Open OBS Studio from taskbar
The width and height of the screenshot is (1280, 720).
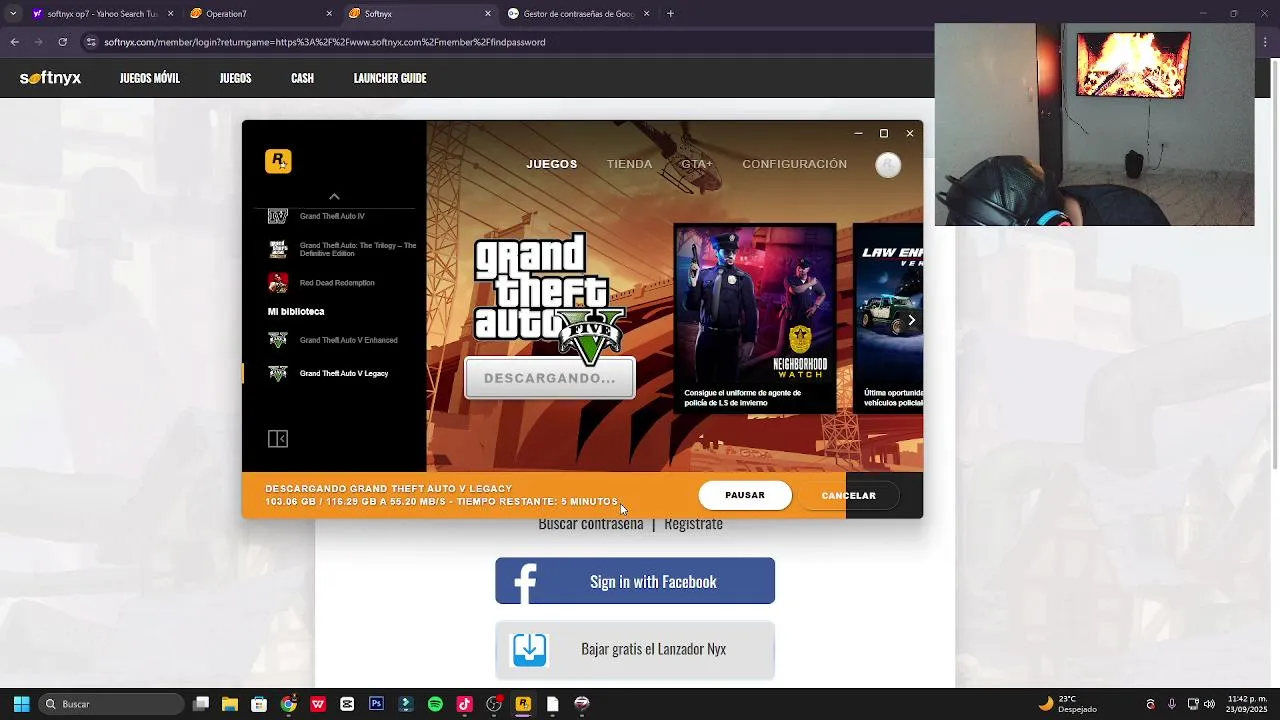(494, 704)
